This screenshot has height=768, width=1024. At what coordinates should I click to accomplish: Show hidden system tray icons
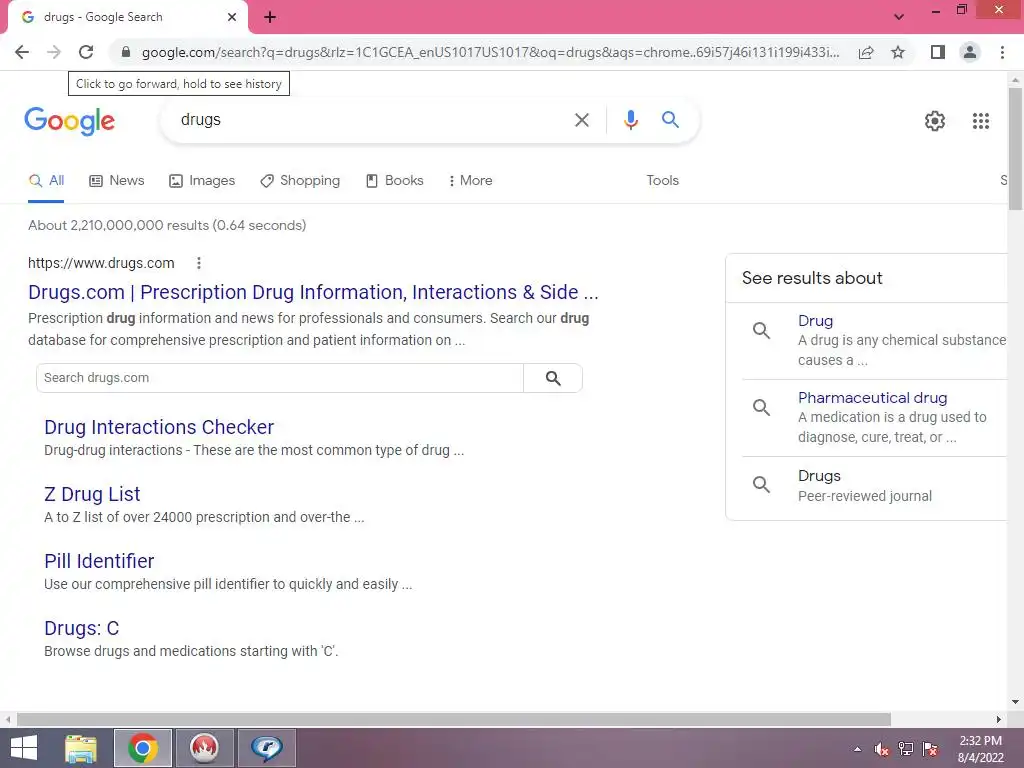click(x=857, y=749)
